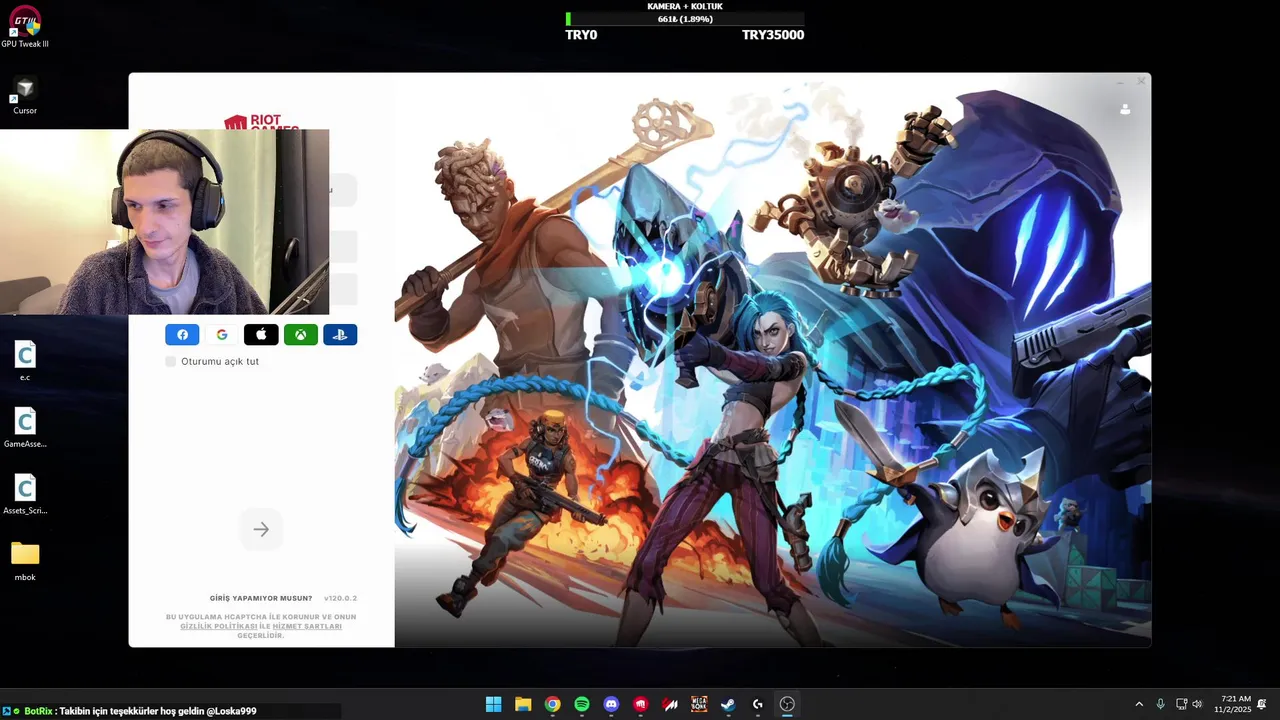Sign in with Google in Riot client
The height and width of the screenshot is (720, 1280).
pos(222,335)
